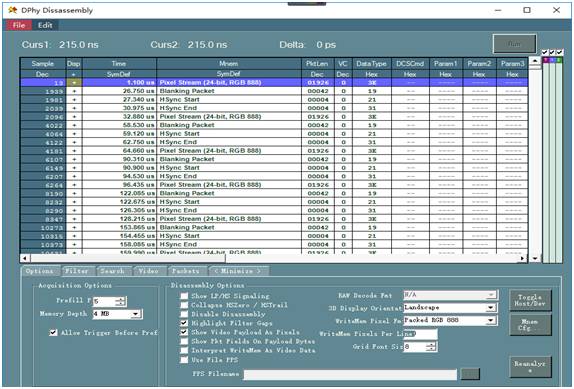The image size is (574, 389).
Task: Enable Interpret WriteMem As Video Data
Action: (x=184, y=351)
